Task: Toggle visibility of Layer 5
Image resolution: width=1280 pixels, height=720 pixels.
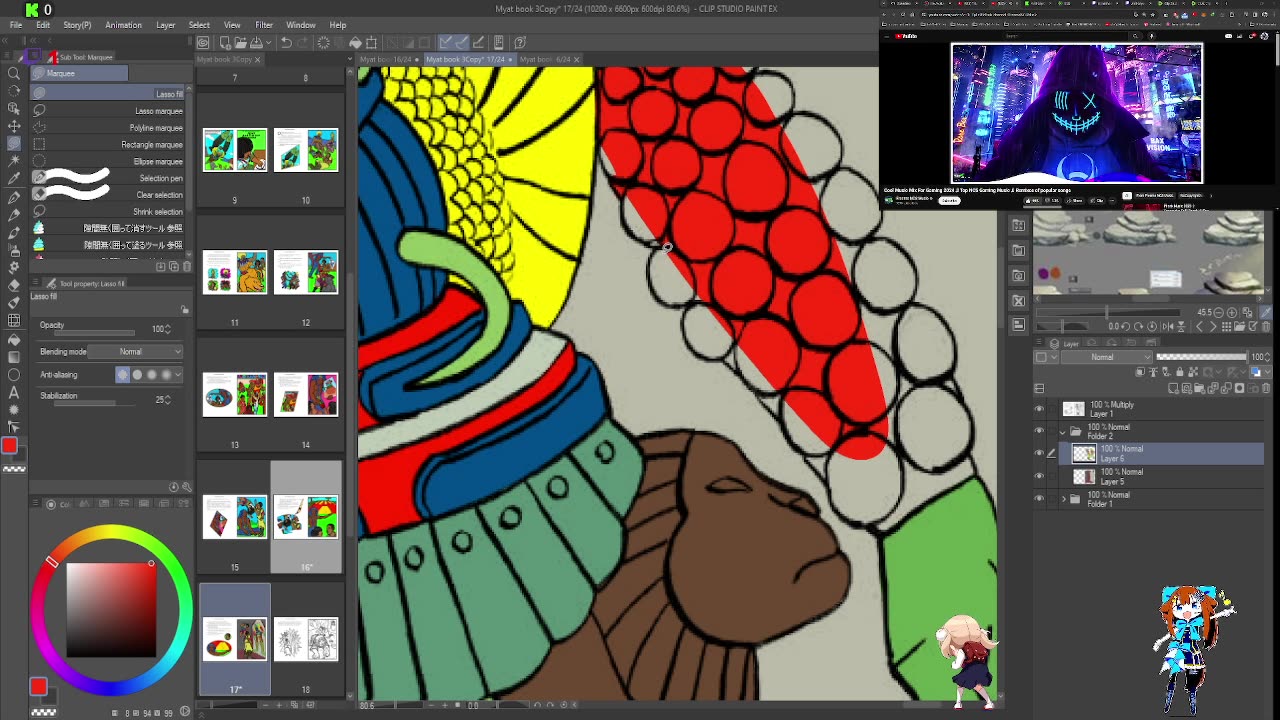Action: pyautogui.click(x=1039, y=476)
